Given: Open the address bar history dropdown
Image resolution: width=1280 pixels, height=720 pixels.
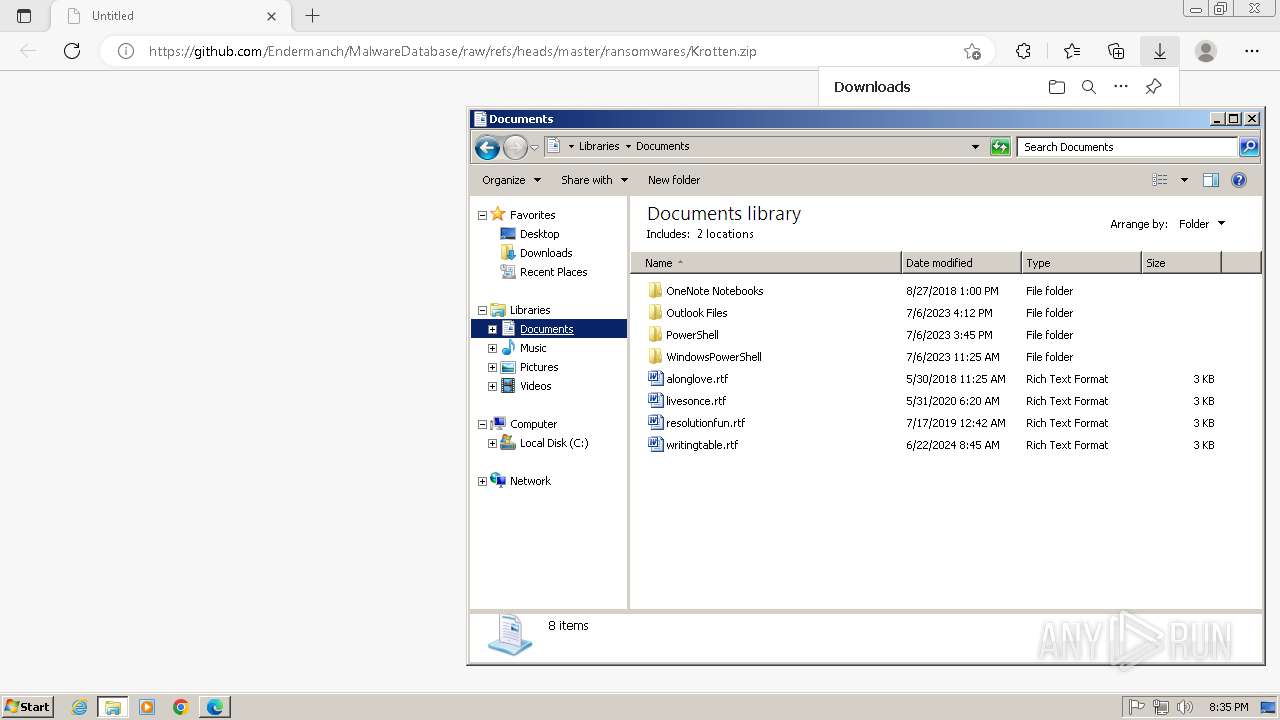Looking at the screenshot, I should (x=975, y=147).
